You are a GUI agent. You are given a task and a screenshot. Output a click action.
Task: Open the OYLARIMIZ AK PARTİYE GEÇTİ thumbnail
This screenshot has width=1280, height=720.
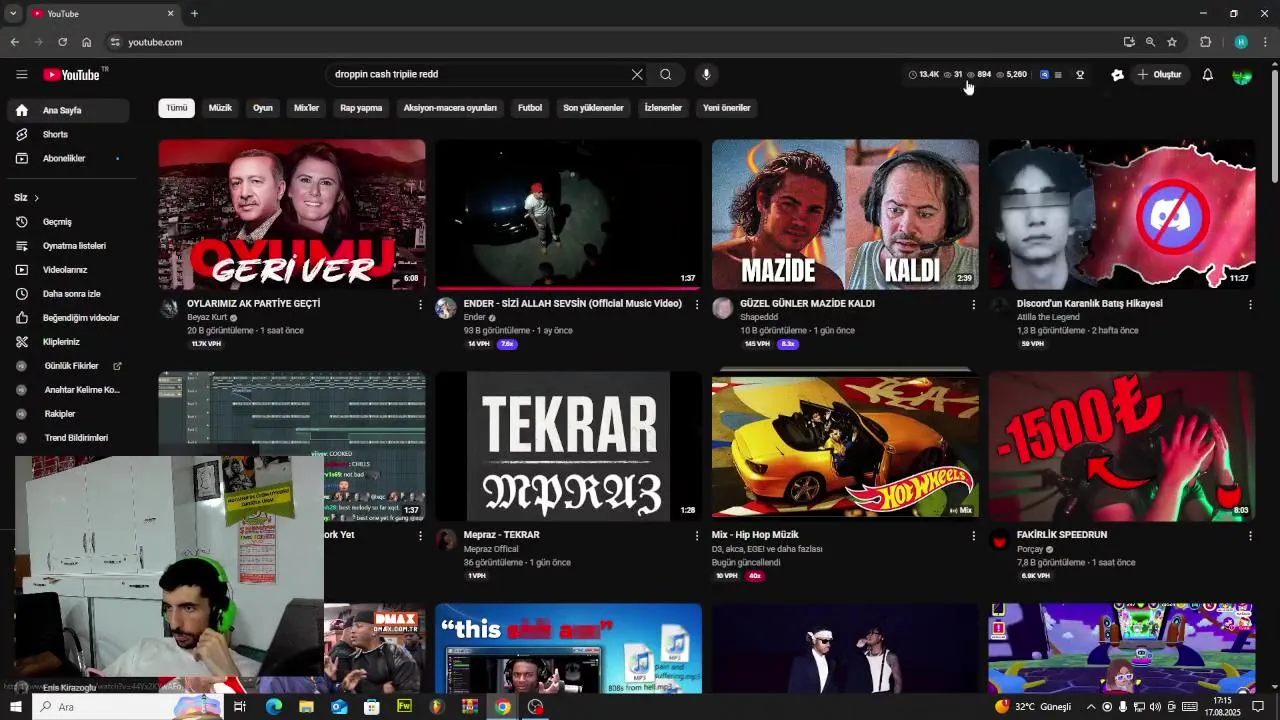click(292, 214)
